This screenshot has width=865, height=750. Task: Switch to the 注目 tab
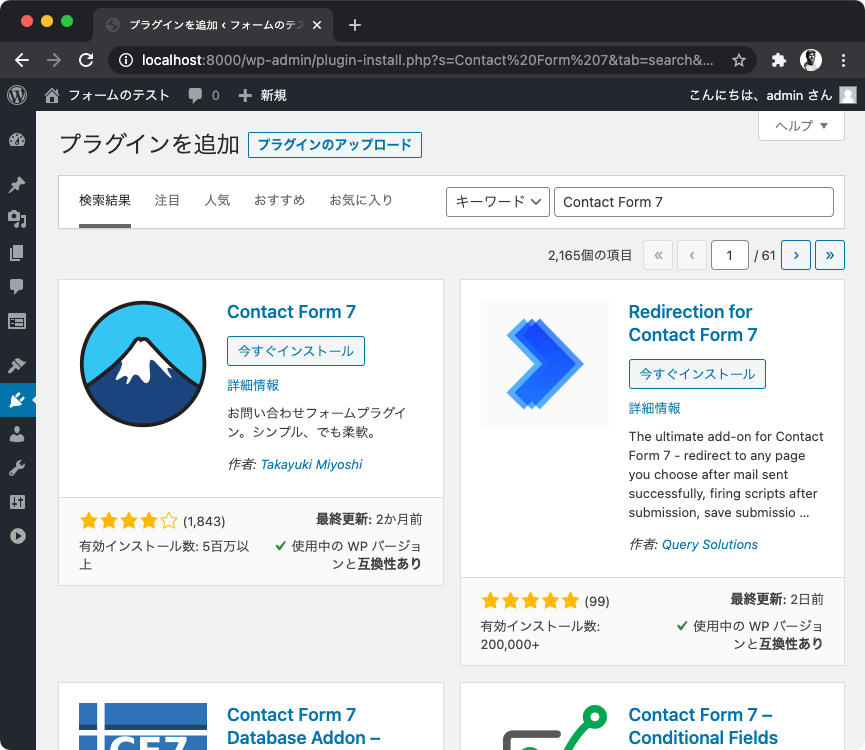167,200
